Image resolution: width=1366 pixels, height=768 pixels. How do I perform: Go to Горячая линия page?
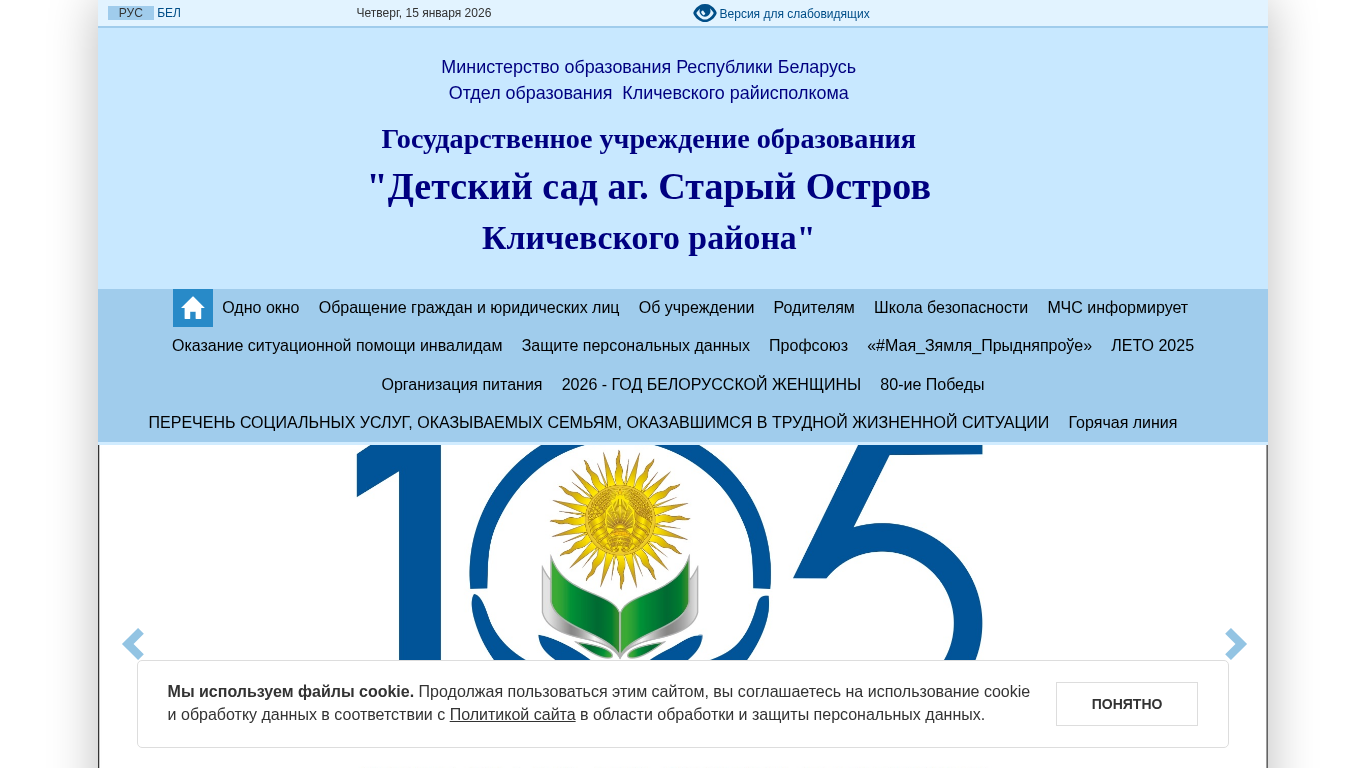click(1123, 423)
